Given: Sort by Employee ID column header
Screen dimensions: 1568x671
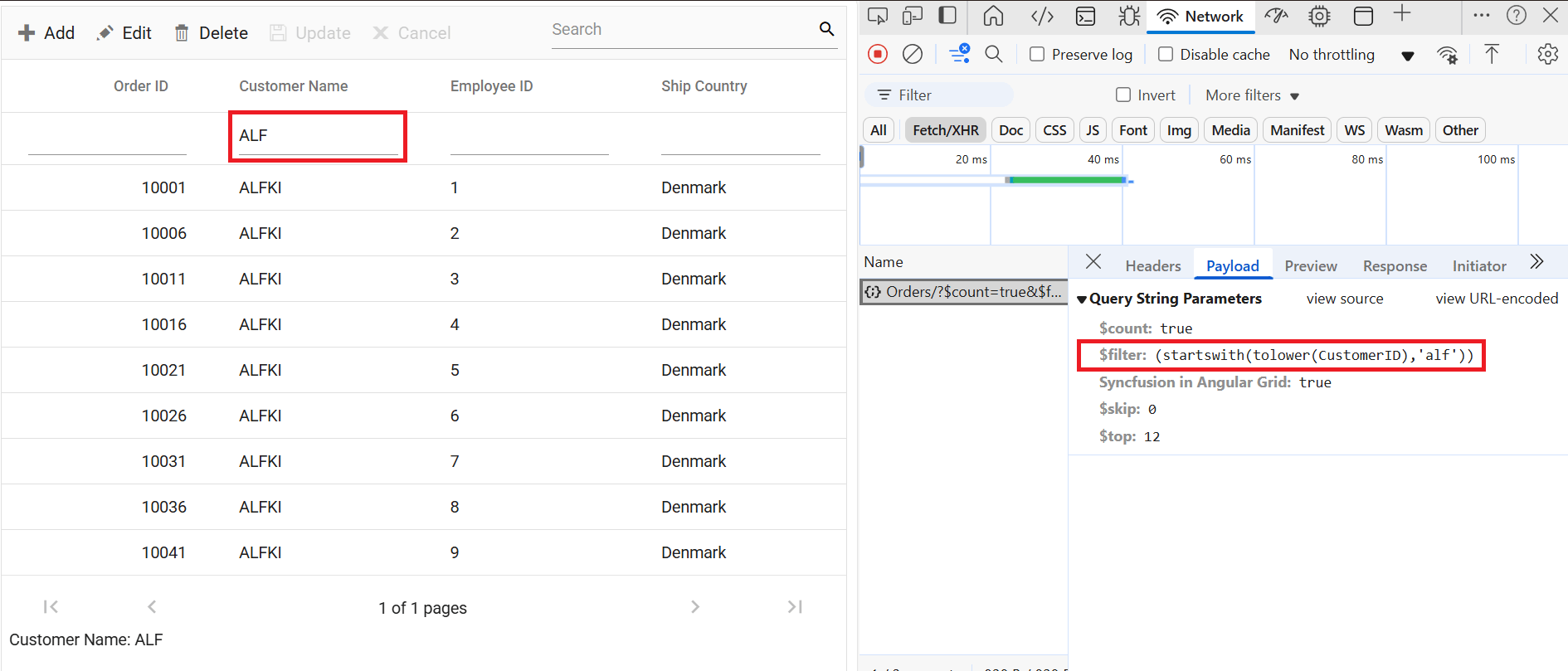Looking at the screenshot, I should tap(491, 86).
